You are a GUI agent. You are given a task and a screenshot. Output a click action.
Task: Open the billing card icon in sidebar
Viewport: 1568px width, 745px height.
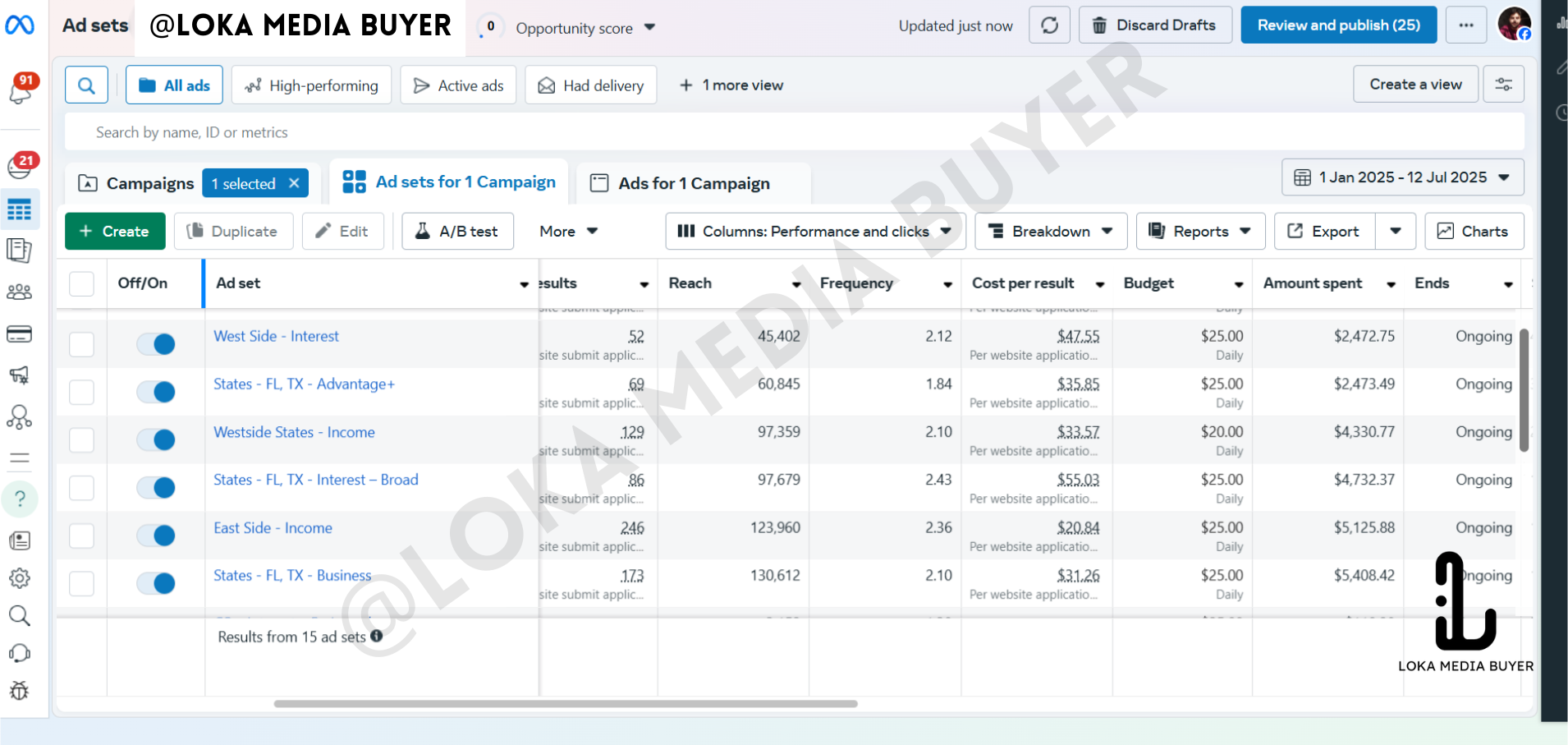pos(20,333)
